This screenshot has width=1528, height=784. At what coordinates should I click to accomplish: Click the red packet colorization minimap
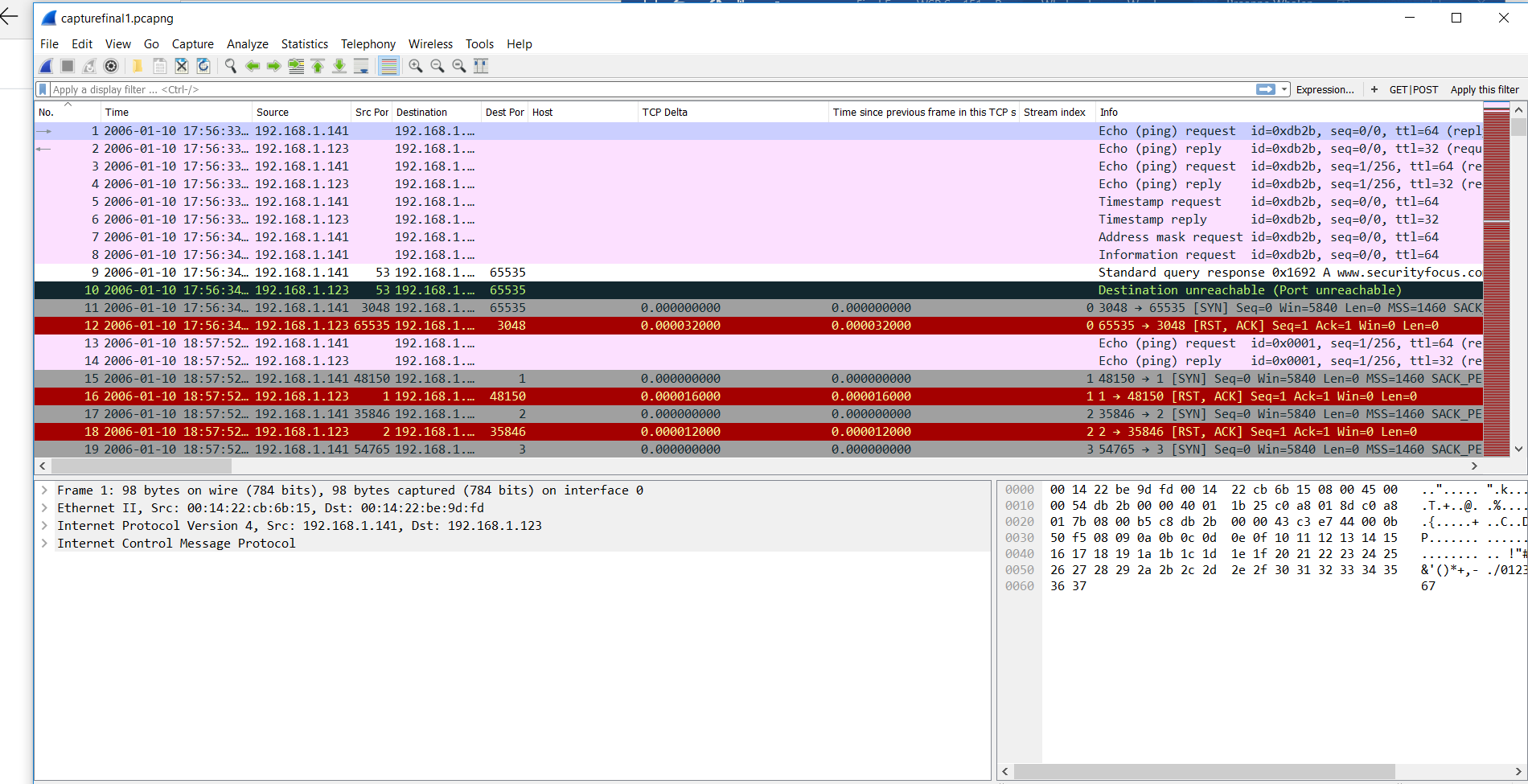tap(1496, 281)
